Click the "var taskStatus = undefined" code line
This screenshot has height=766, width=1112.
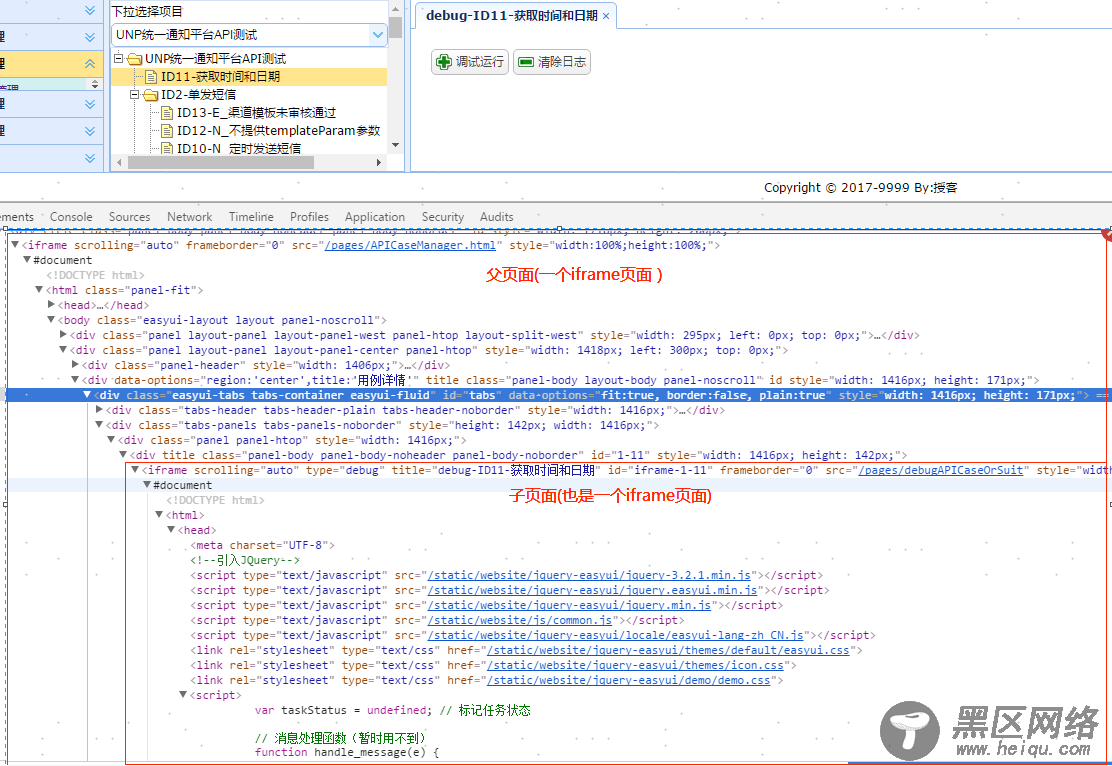point(393,710)
